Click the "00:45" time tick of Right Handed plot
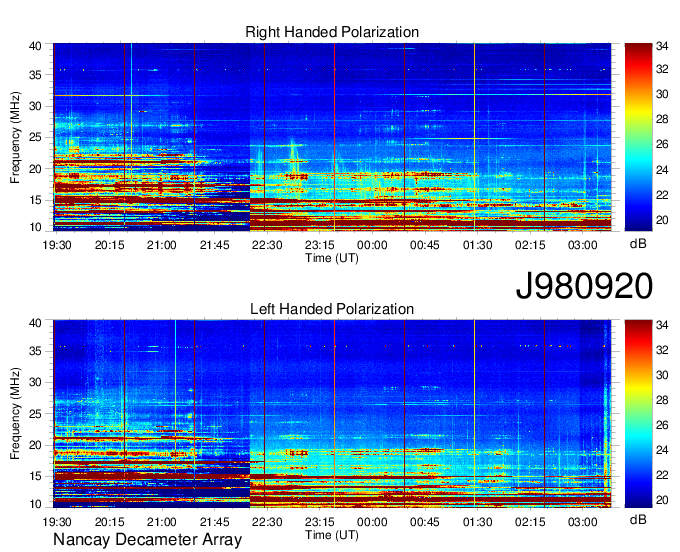The image size is (680, 552). coord(425,245)
